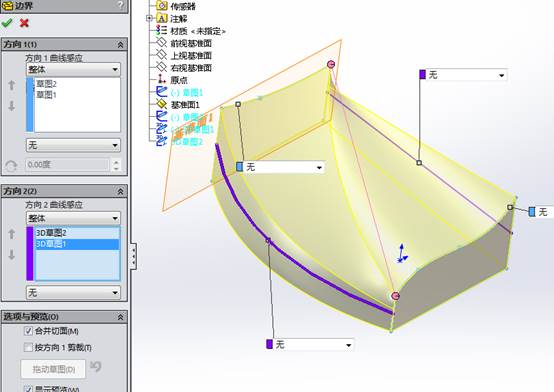Screen dimensions: 554x392
Task: Select 传感器 label in feature tree
Action: click(183, 6)
